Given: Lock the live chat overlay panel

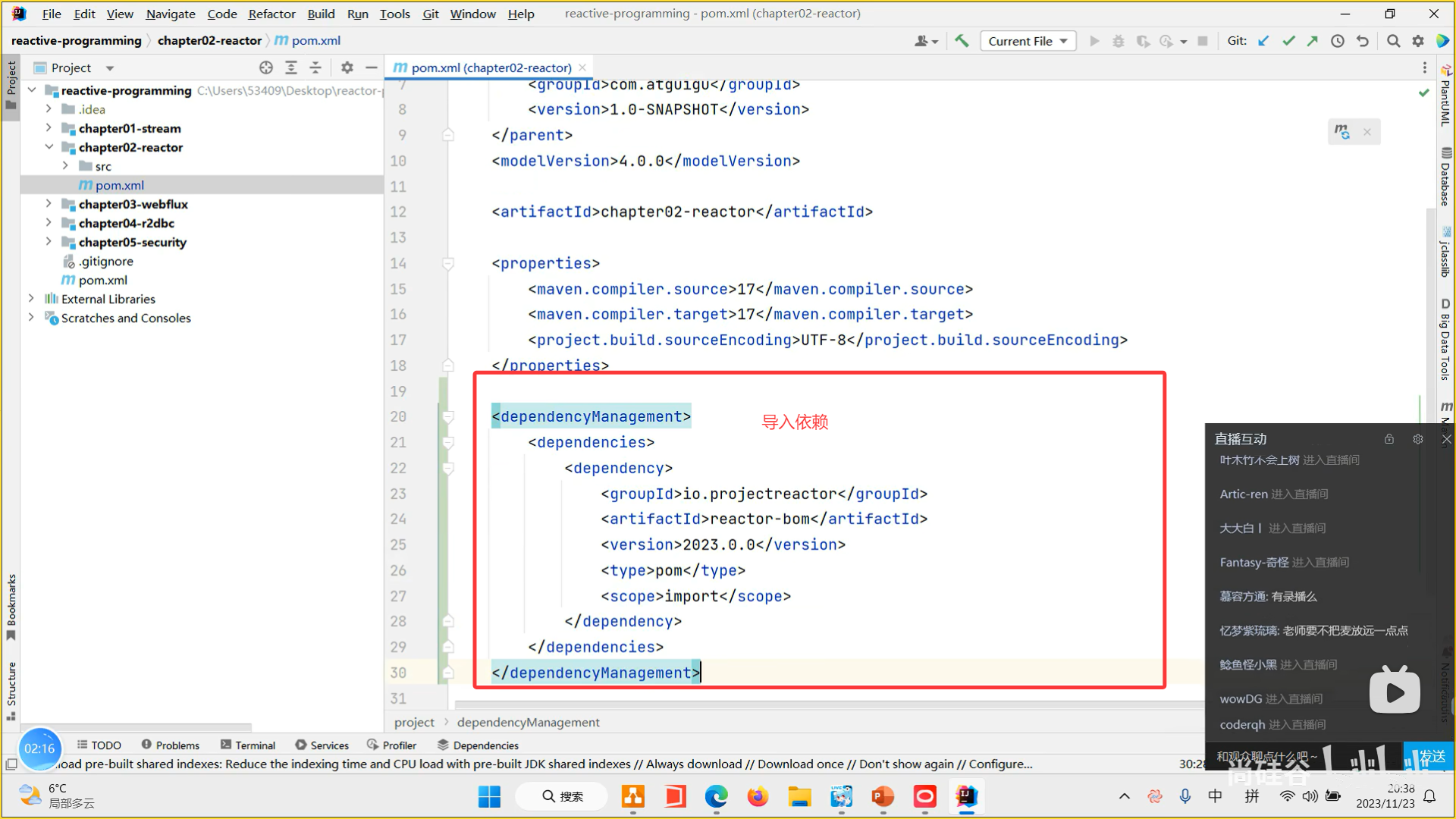Looking at the screenshot, I should pos(1389,439).
